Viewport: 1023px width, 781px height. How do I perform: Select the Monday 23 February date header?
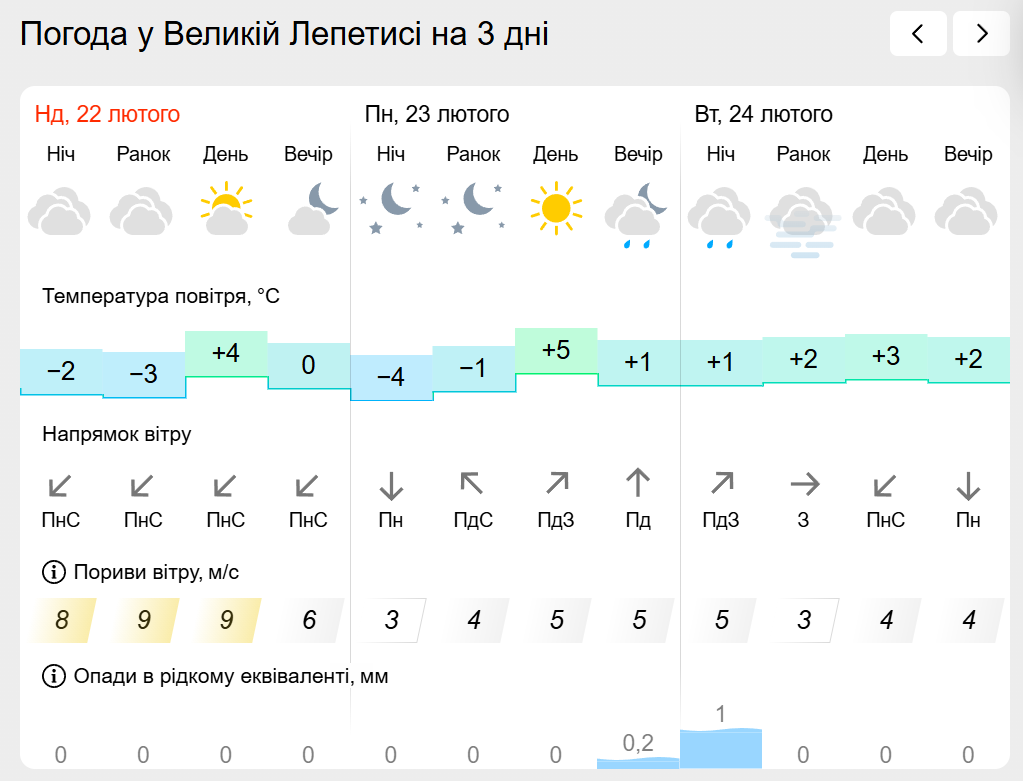437,115
